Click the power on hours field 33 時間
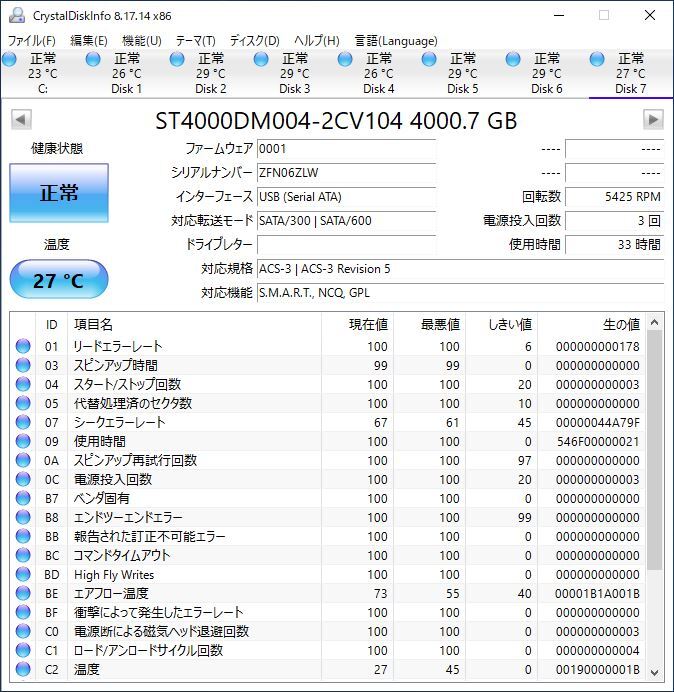This screenshot has width=674, height=692. coord(614,244)
